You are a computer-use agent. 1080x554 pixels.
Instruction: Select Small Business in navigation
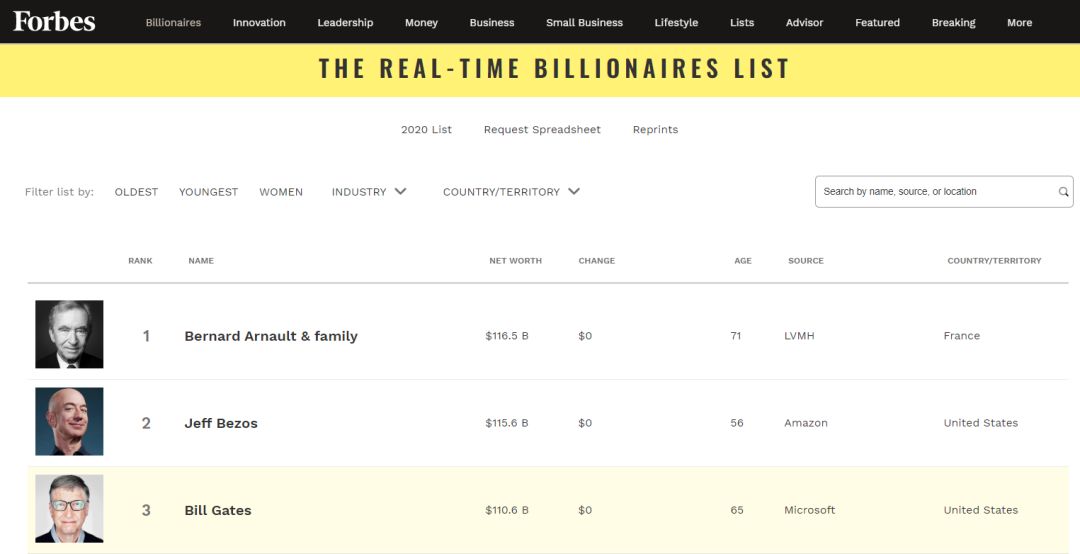tap(584, 23)
